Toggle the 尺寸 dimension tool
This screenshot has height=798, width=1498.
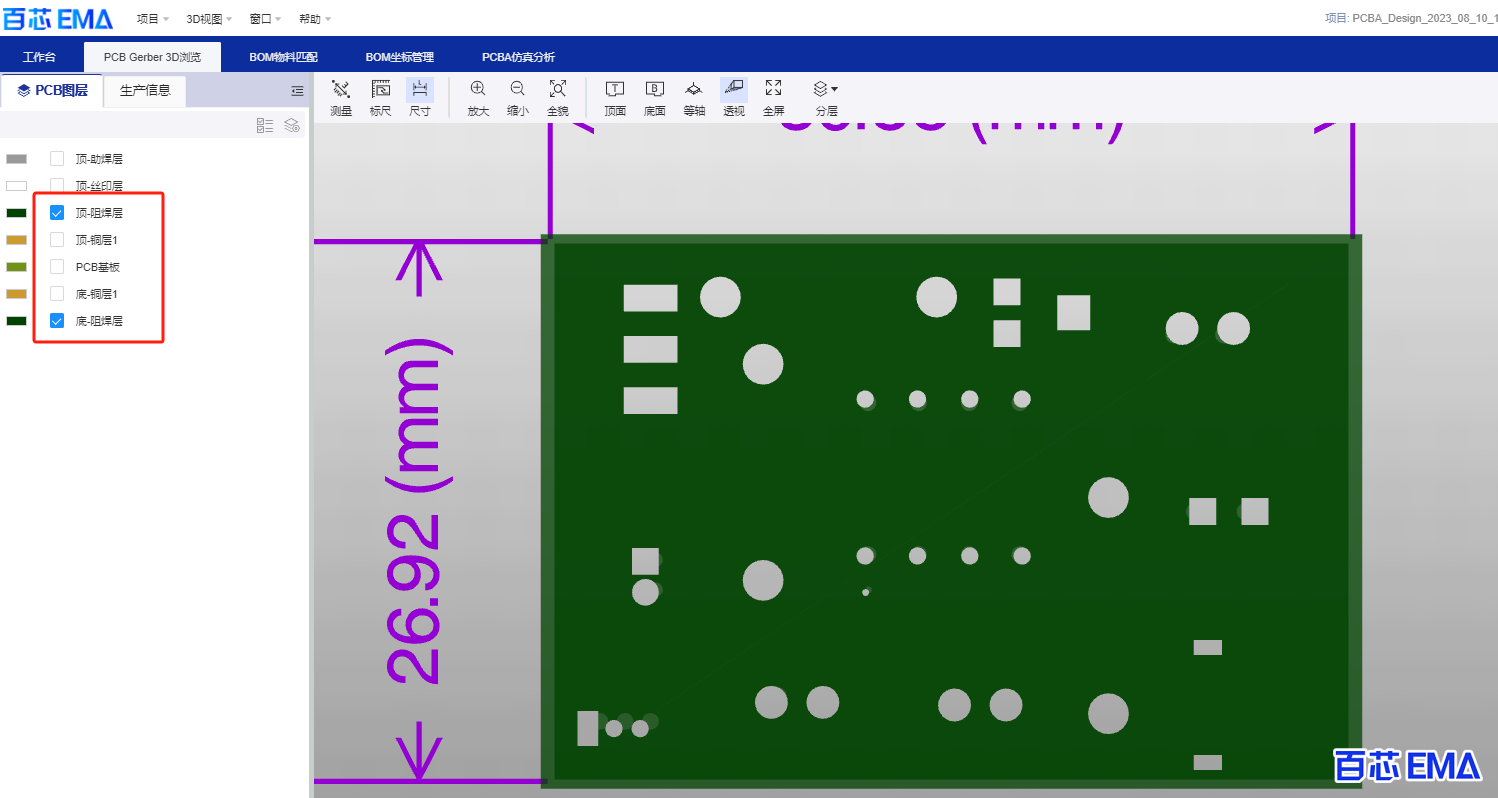(420, 97)
